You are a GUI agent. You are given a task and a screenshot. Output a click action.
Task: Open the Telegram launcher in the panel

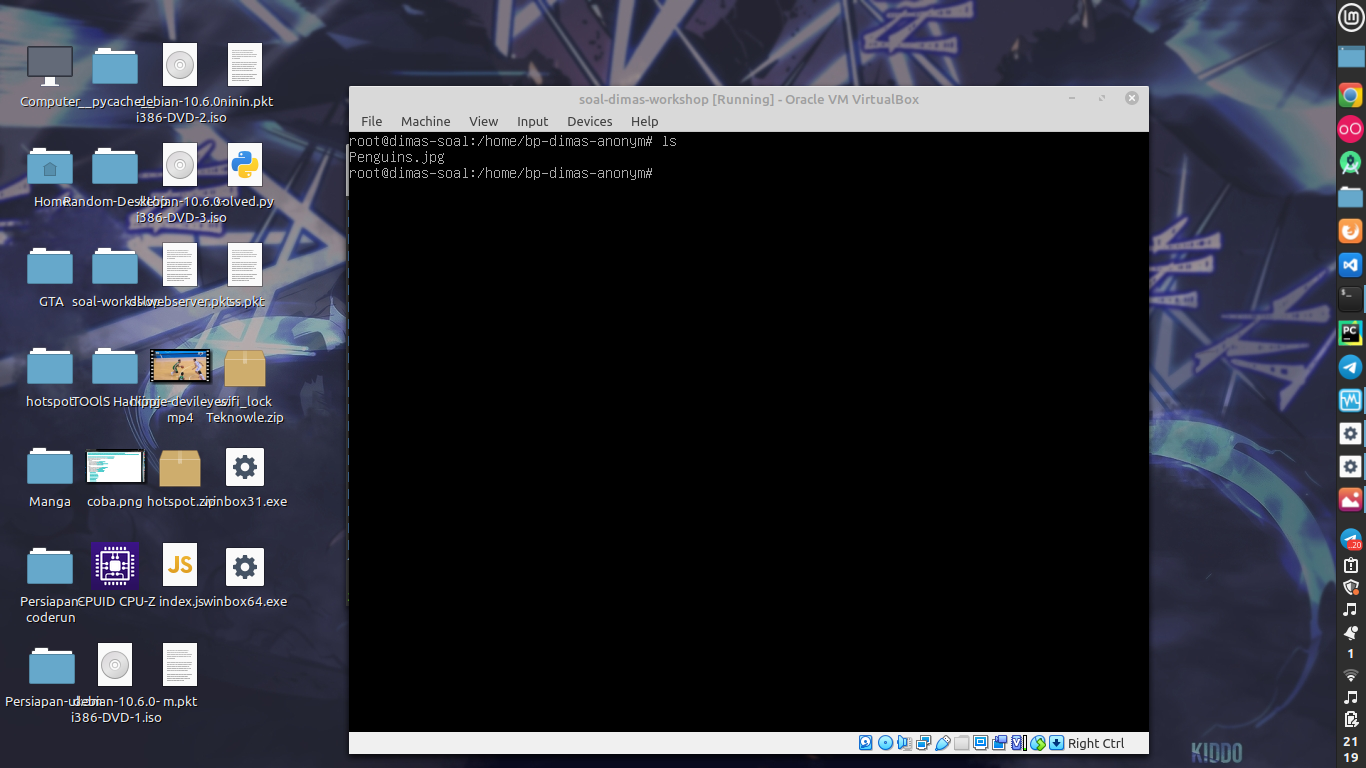[x=1351, y=366]
